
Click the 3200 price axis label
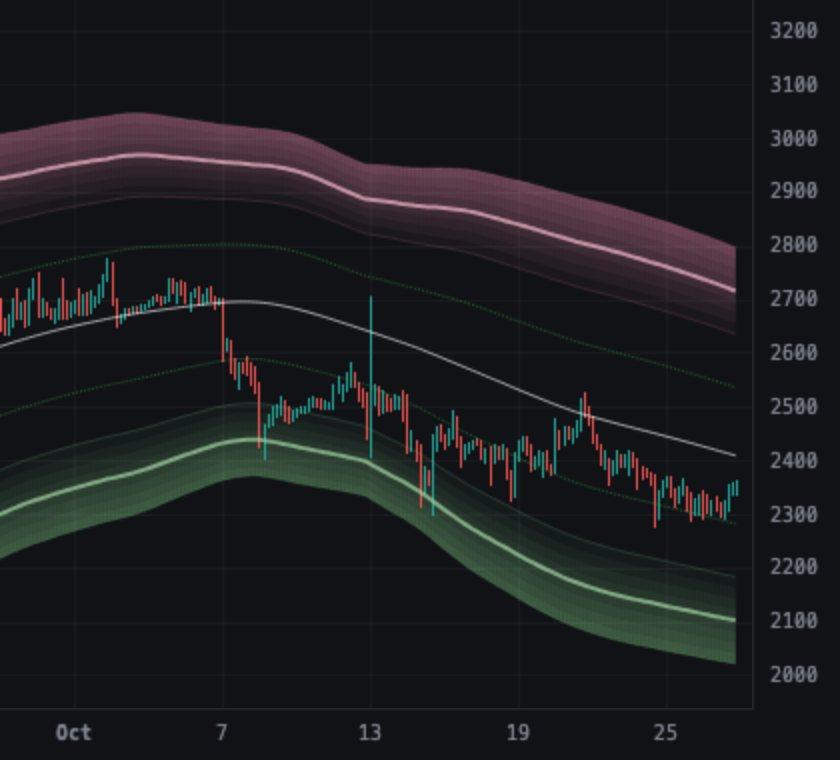coord(793,31)
